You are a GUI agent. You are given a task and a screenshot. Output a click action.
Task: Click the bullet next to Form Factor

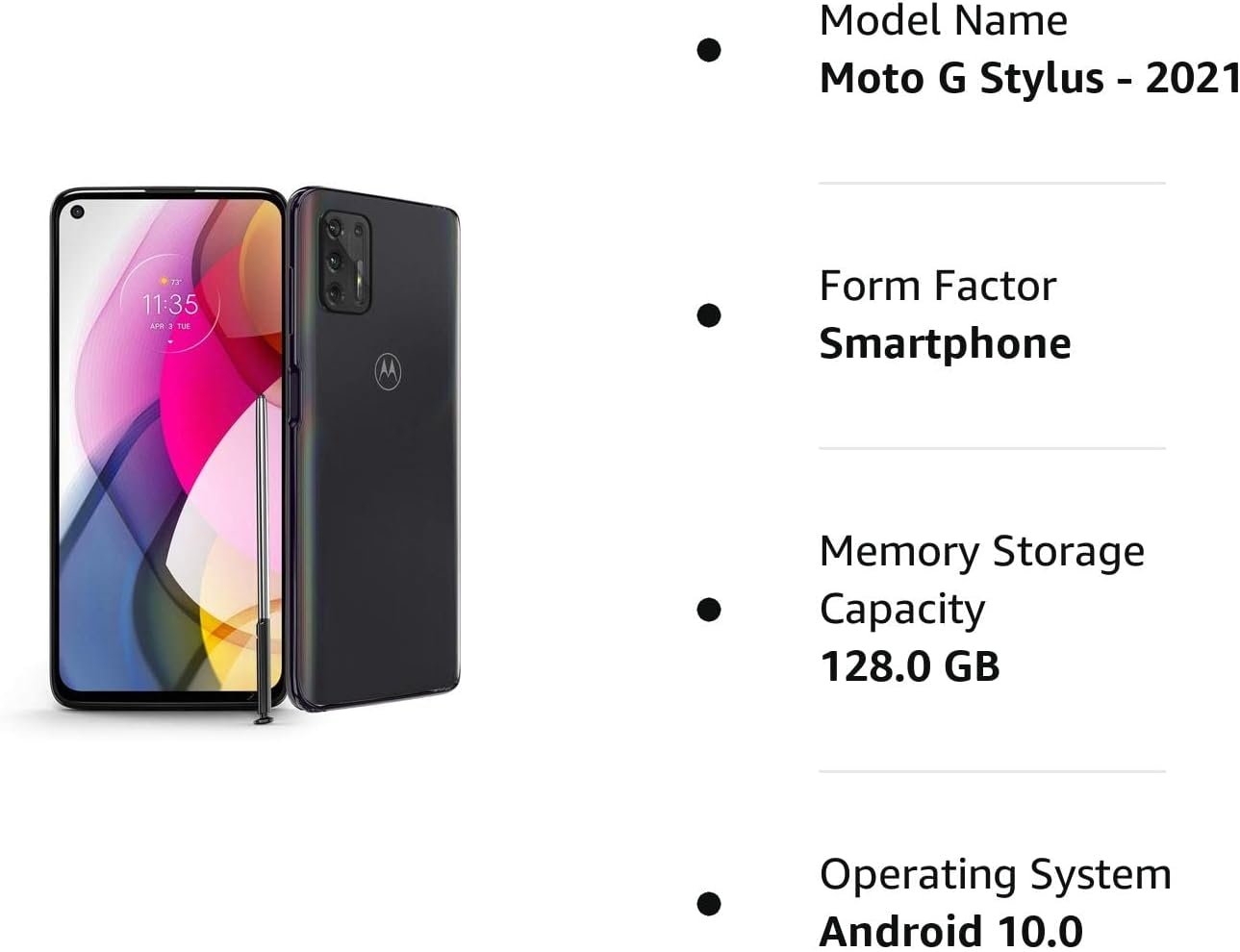click(x=709, y=315)
